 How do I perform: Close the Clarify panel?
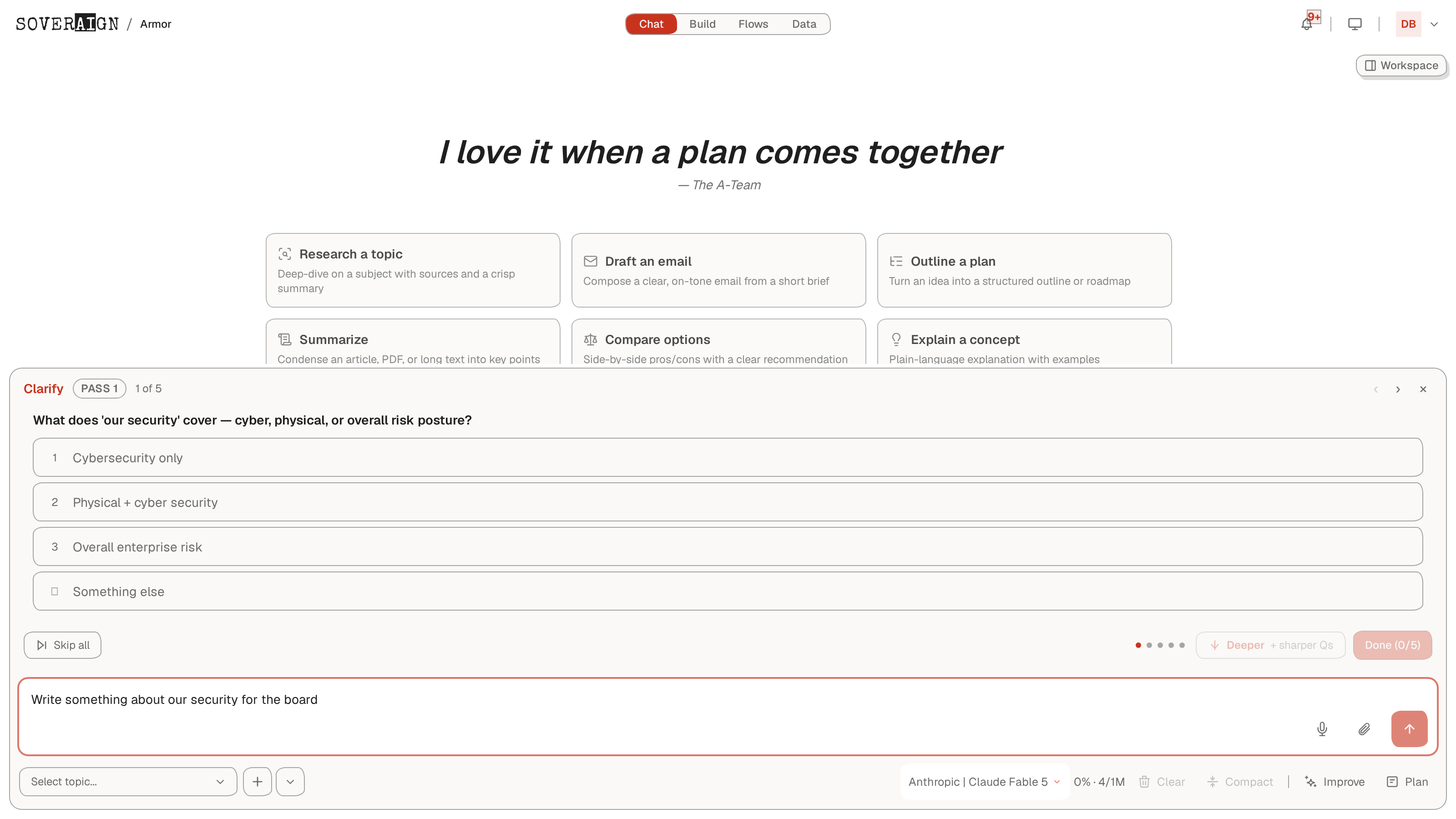(x=1423, y=389)
